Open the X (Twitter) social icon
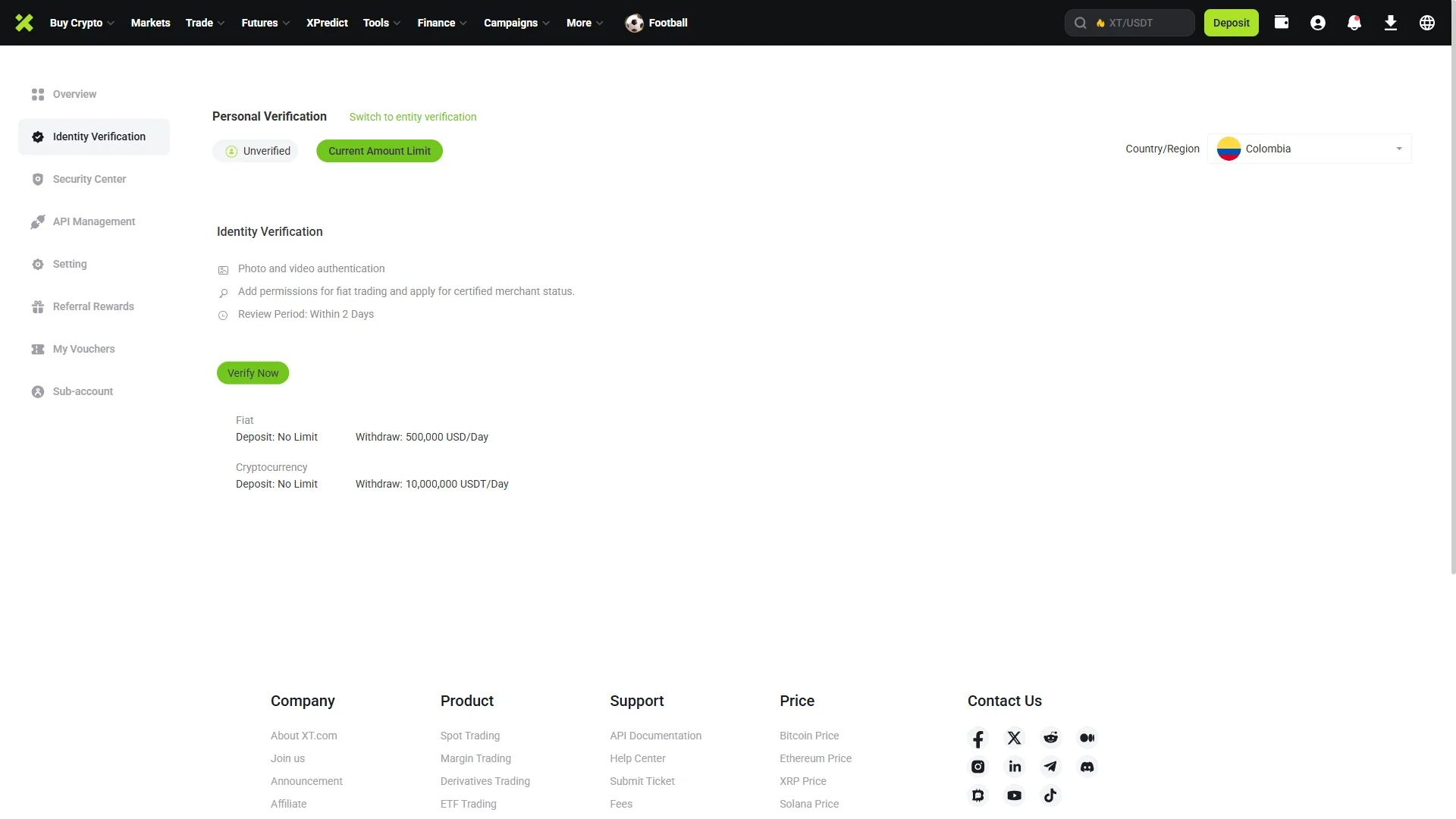The height and width of the screenshot is (819, 1456). [1015, 738]
